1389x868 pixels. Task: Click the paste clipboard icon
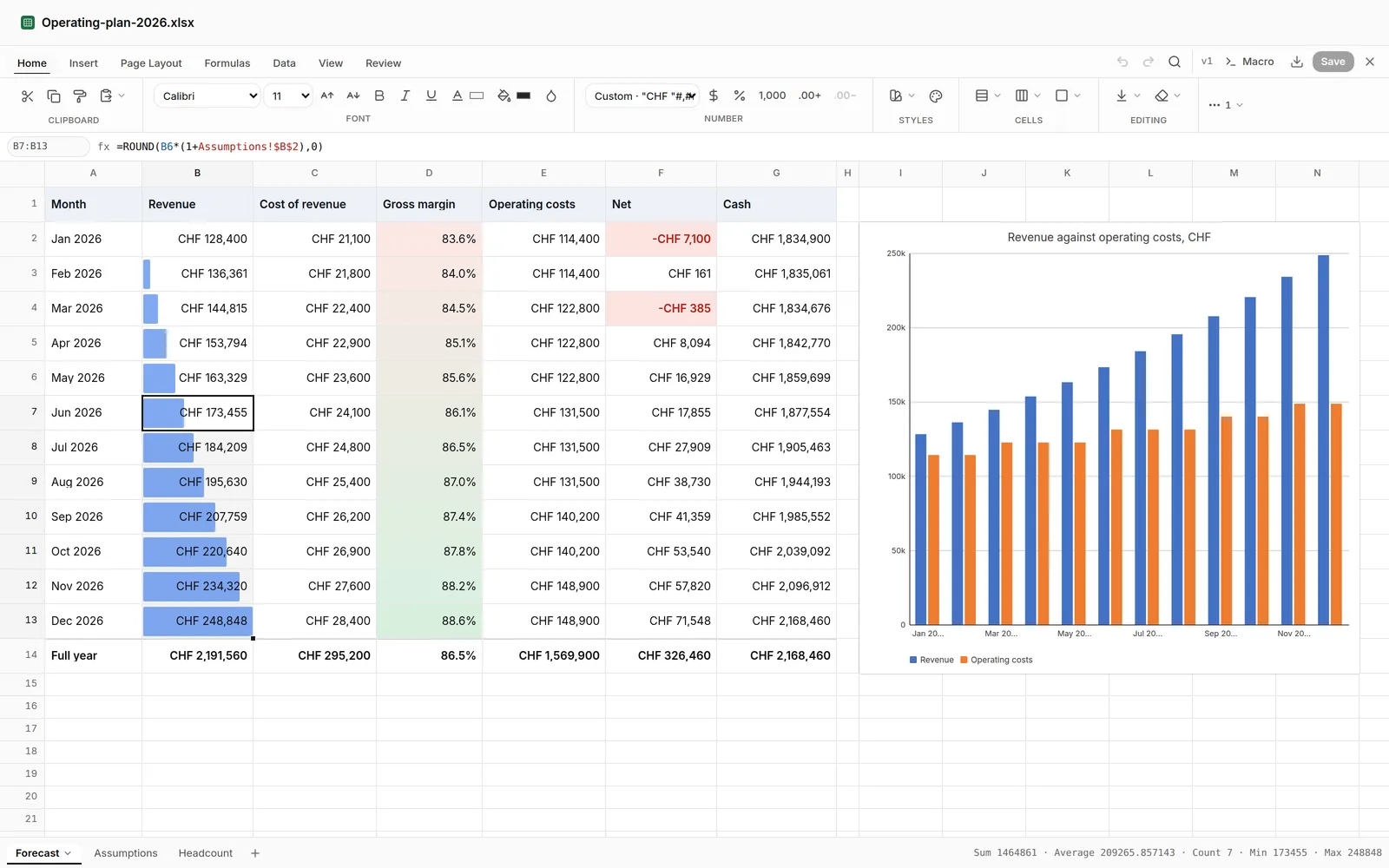coord(106,96)
